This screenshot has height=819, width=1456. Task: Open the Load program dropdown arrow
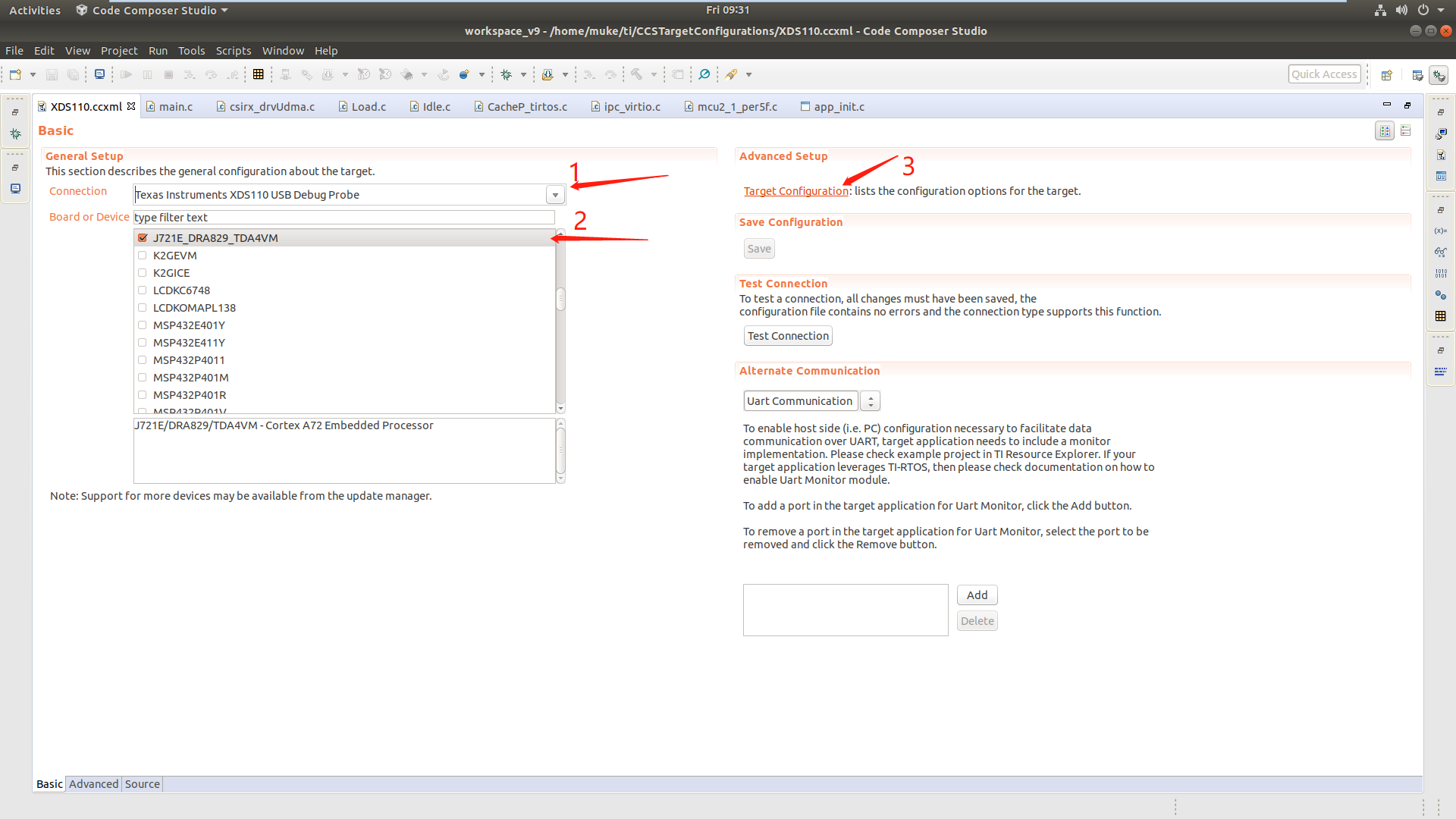[x=565, y=74]
